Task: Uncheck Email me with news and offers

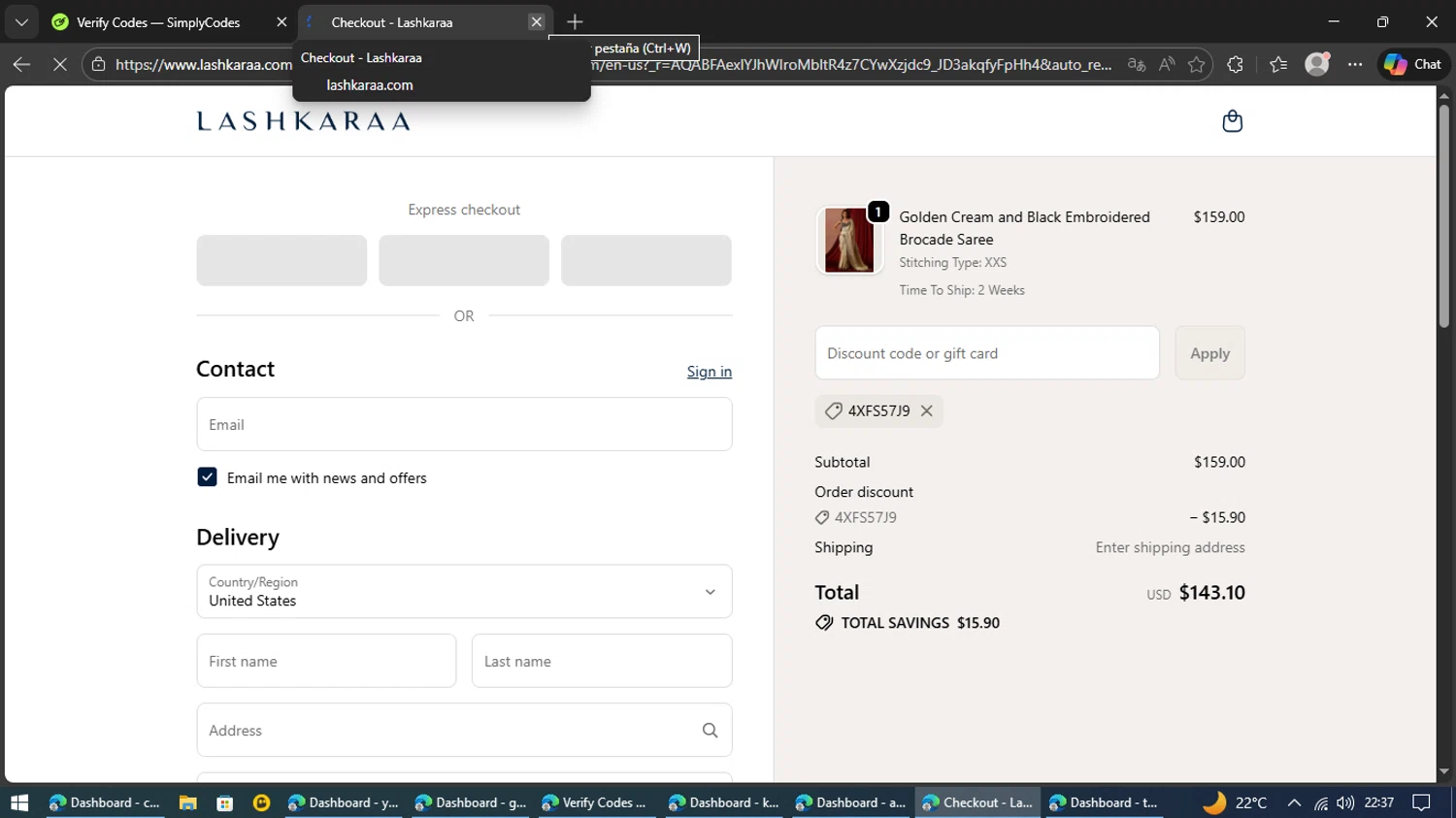Action: pyautogui.click(x=207, y=477)
